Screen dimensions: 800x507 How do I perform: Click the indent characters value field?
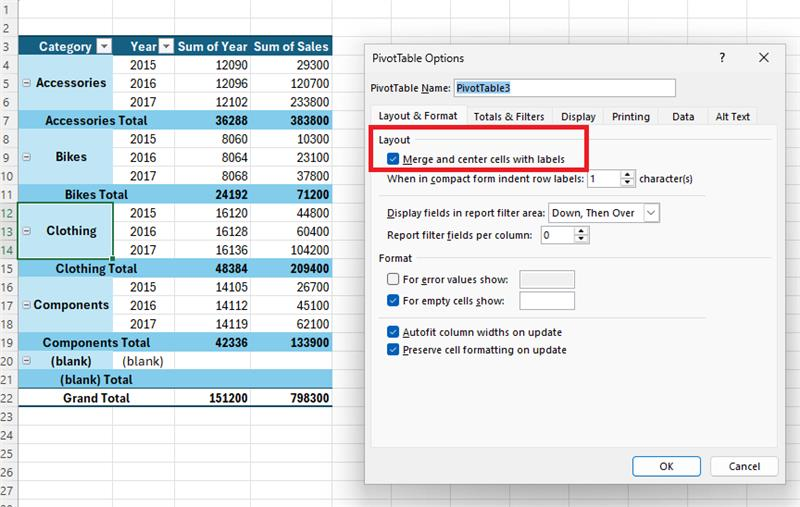pos(604,179)
